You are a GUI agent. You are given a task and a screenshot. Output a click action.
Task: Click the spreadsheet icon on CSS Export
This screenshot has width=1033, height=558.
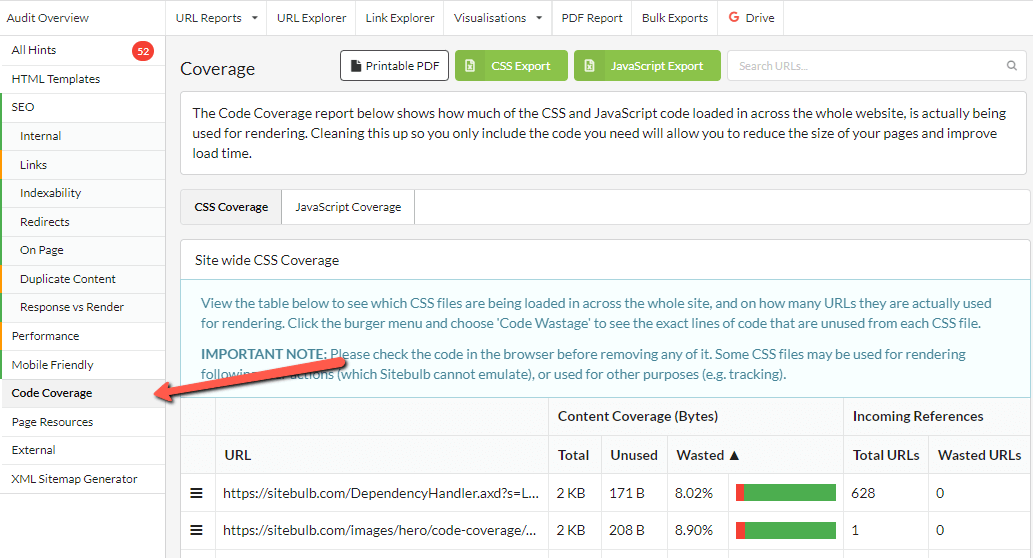click(470, 66)
